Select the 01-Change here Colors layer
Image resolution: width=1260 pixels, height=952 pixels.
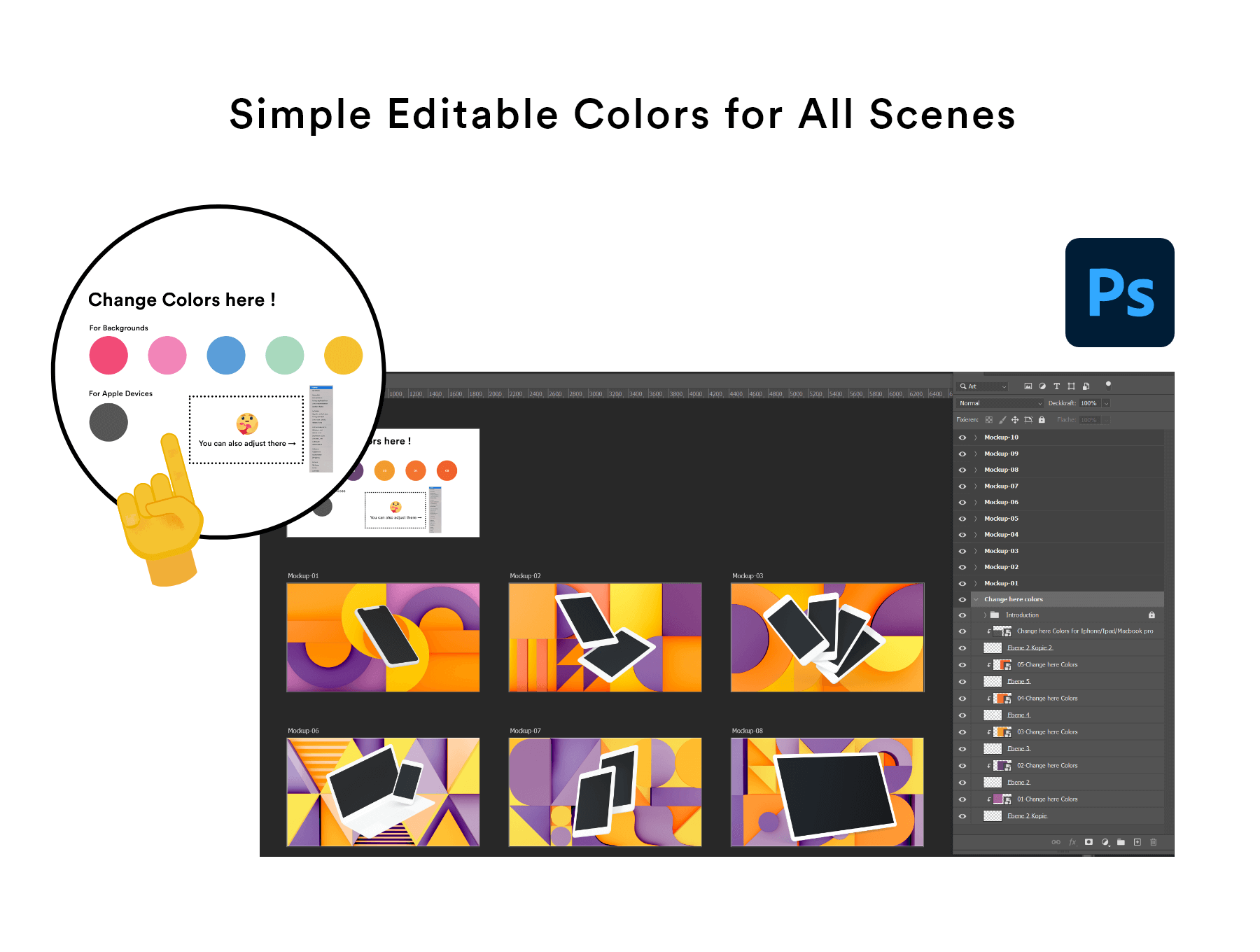pyautogui.click(x=1067, y=799)
